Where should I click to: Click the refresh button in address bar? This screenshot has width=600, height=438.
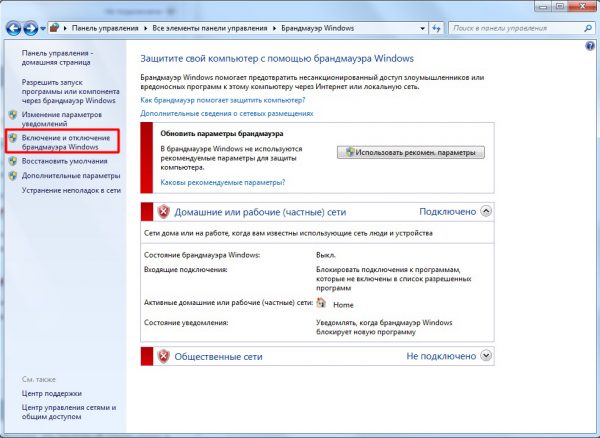436,28
